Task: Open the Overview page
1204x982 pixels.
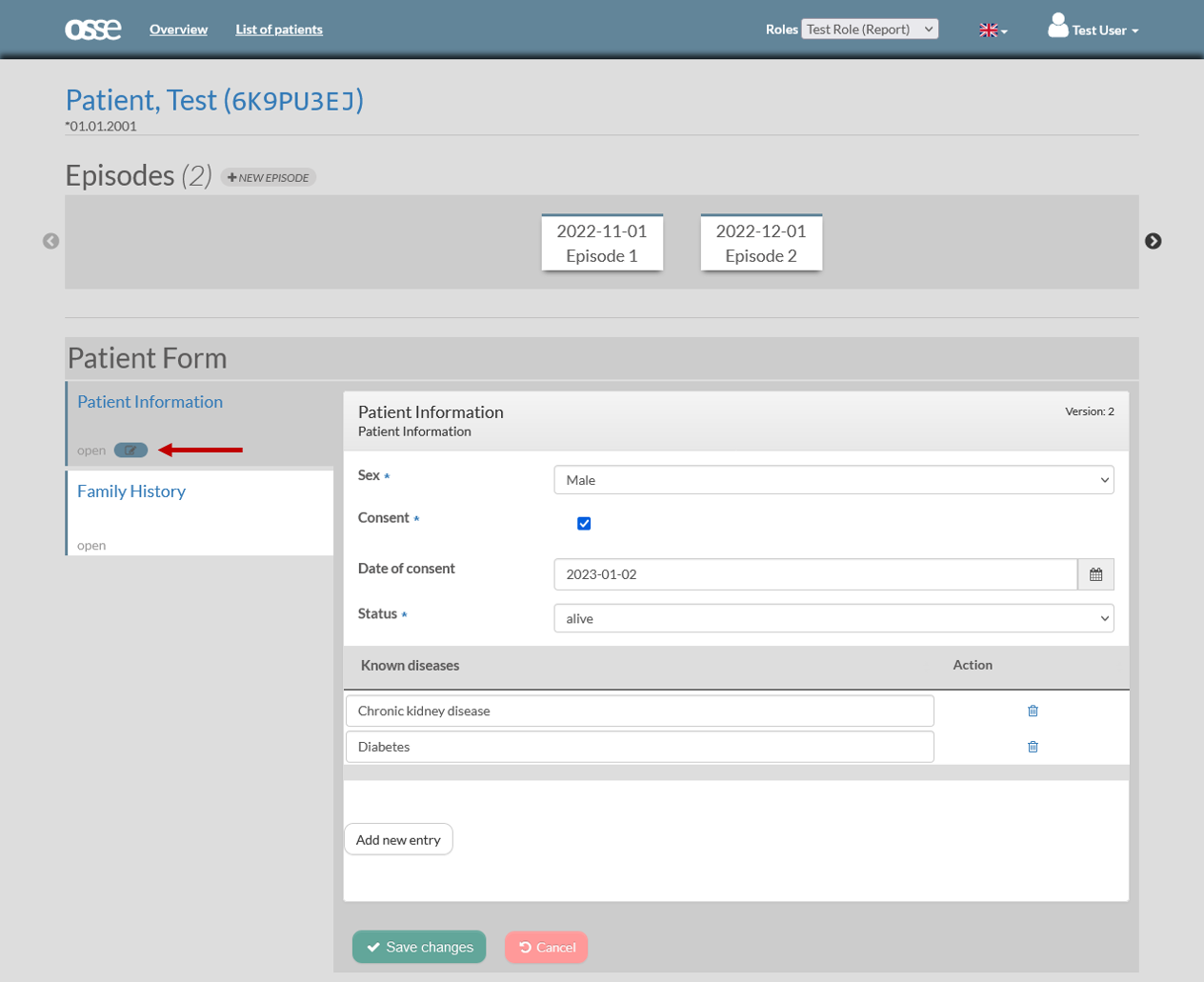Action: click(178, 30)
